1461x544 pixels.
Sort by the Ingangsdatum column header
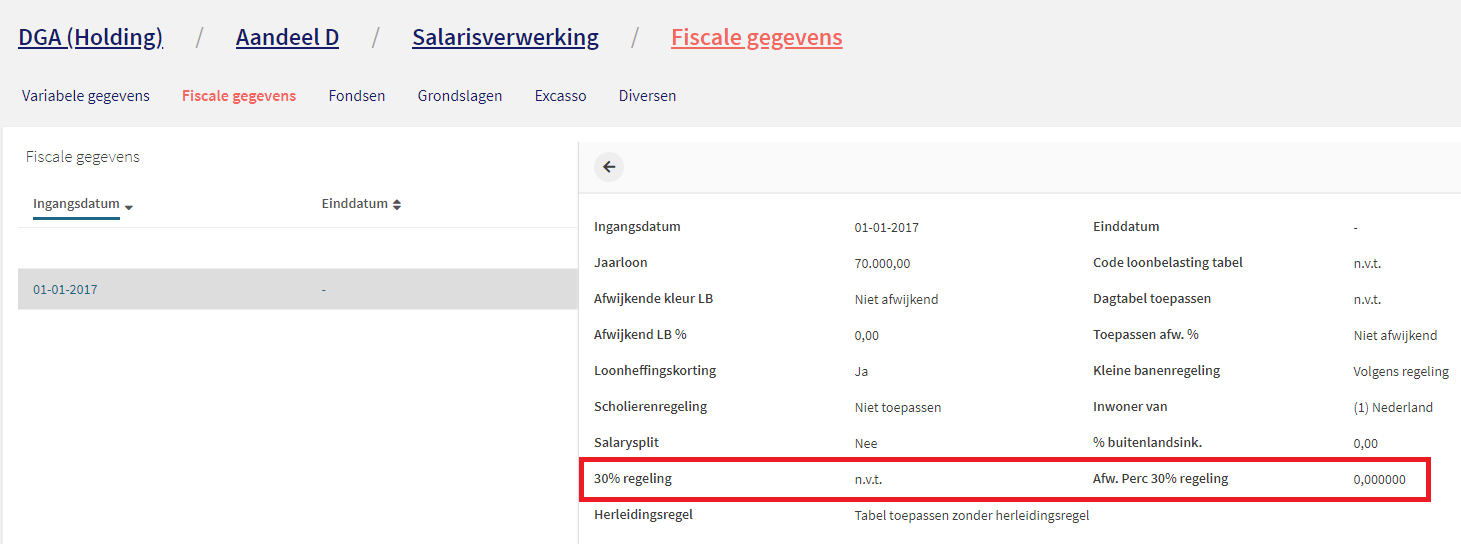click(76, 204)
